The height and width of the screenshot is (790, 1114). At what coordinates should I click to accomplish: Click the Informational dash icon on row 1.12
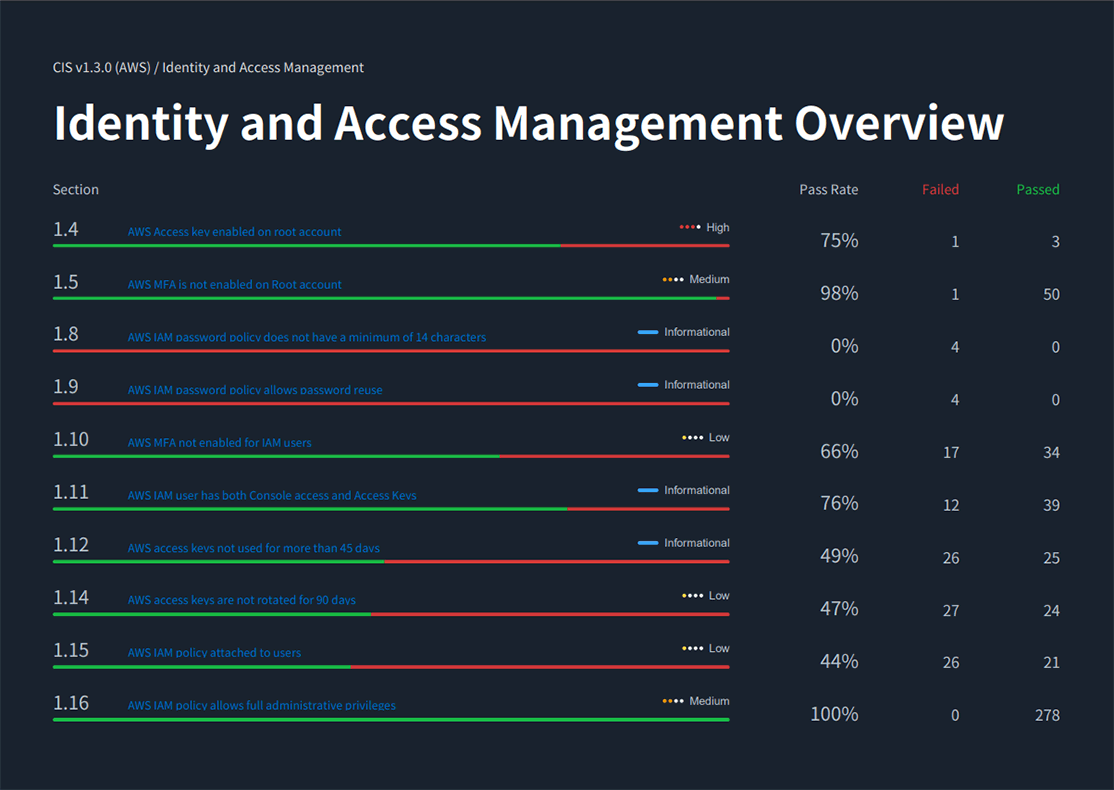coord(648,543)
